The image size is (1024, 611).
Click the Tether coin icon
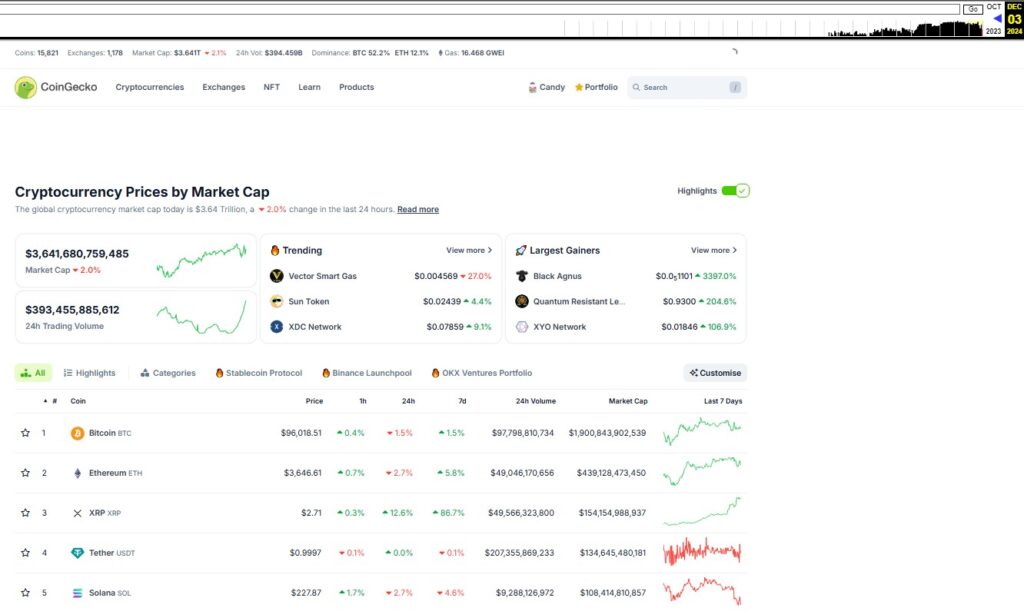pyautogui.click(x=77, y=553)
